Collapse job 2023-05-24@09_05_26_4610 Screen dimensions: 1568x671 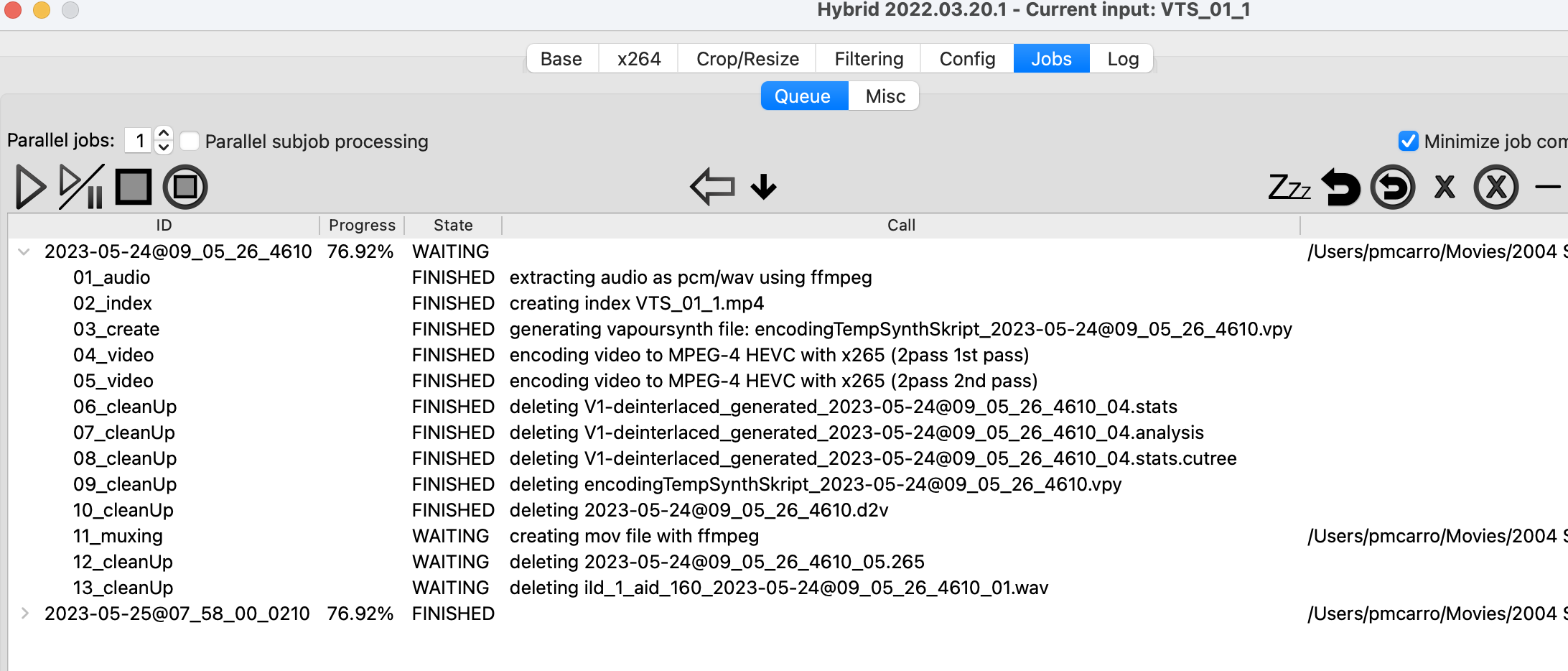pos(24,251)
